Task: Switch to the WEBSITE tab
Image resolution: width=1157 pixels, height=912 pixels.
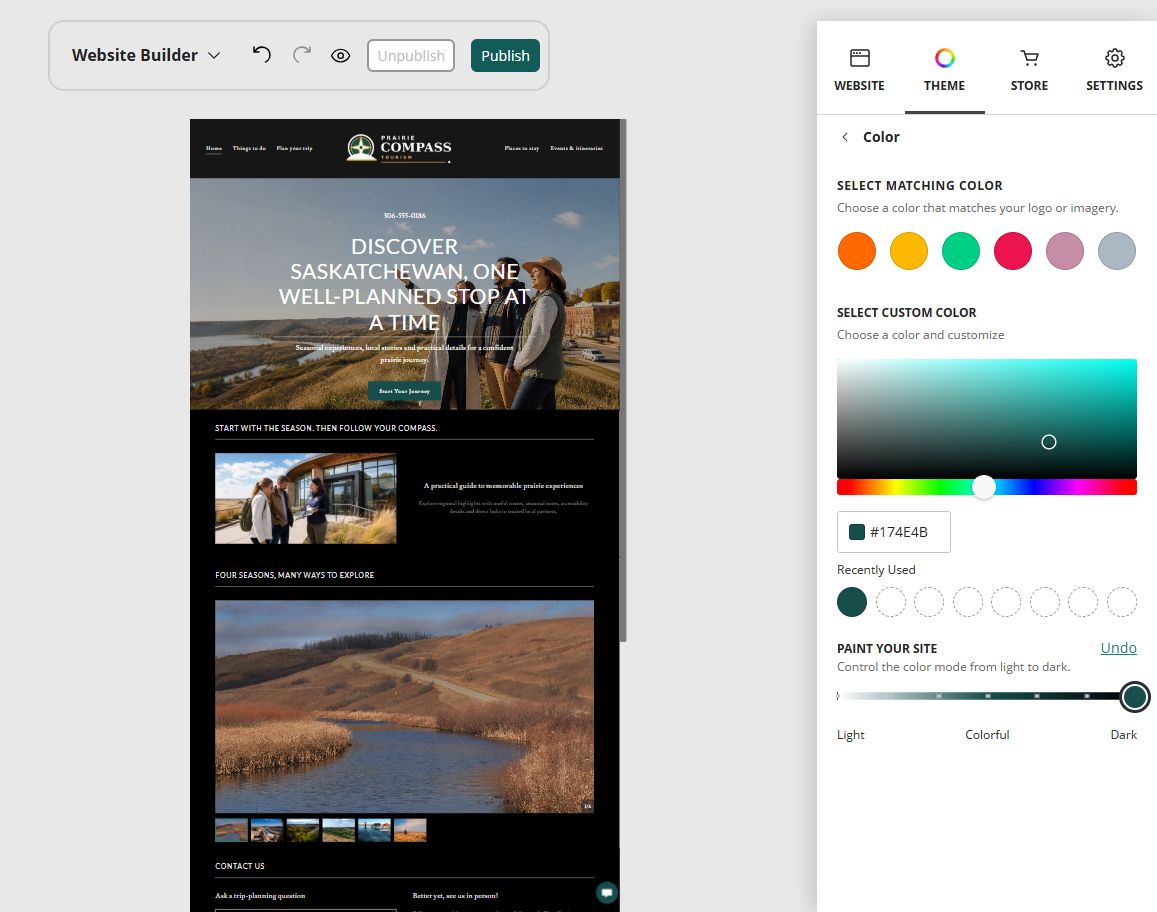Action: click(860, 70)
